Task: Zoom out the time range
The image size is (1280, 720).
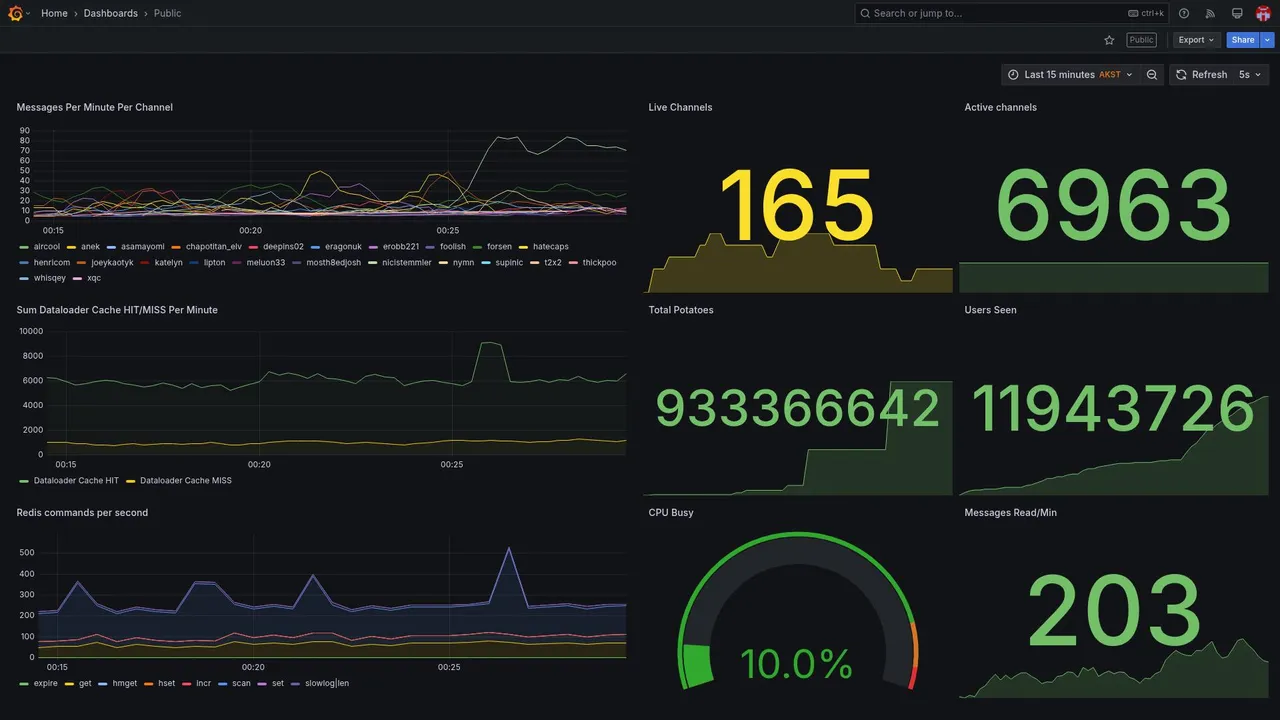Action: (x=1152, y=75)
